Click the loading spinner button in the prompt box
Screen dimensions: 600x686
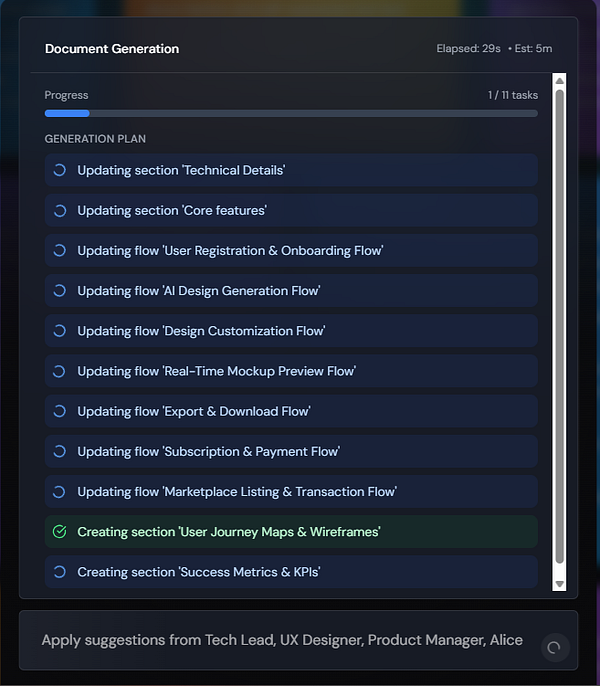(555, 647)
